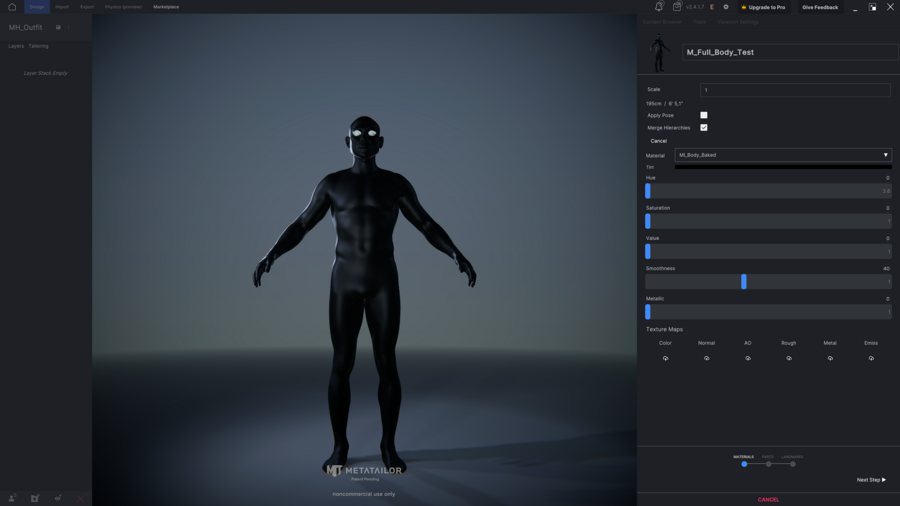Click the save icon next to MH_Outfit
Image resolution: width=900 pixels, height=506 pixels.
(x=58, y=28)
